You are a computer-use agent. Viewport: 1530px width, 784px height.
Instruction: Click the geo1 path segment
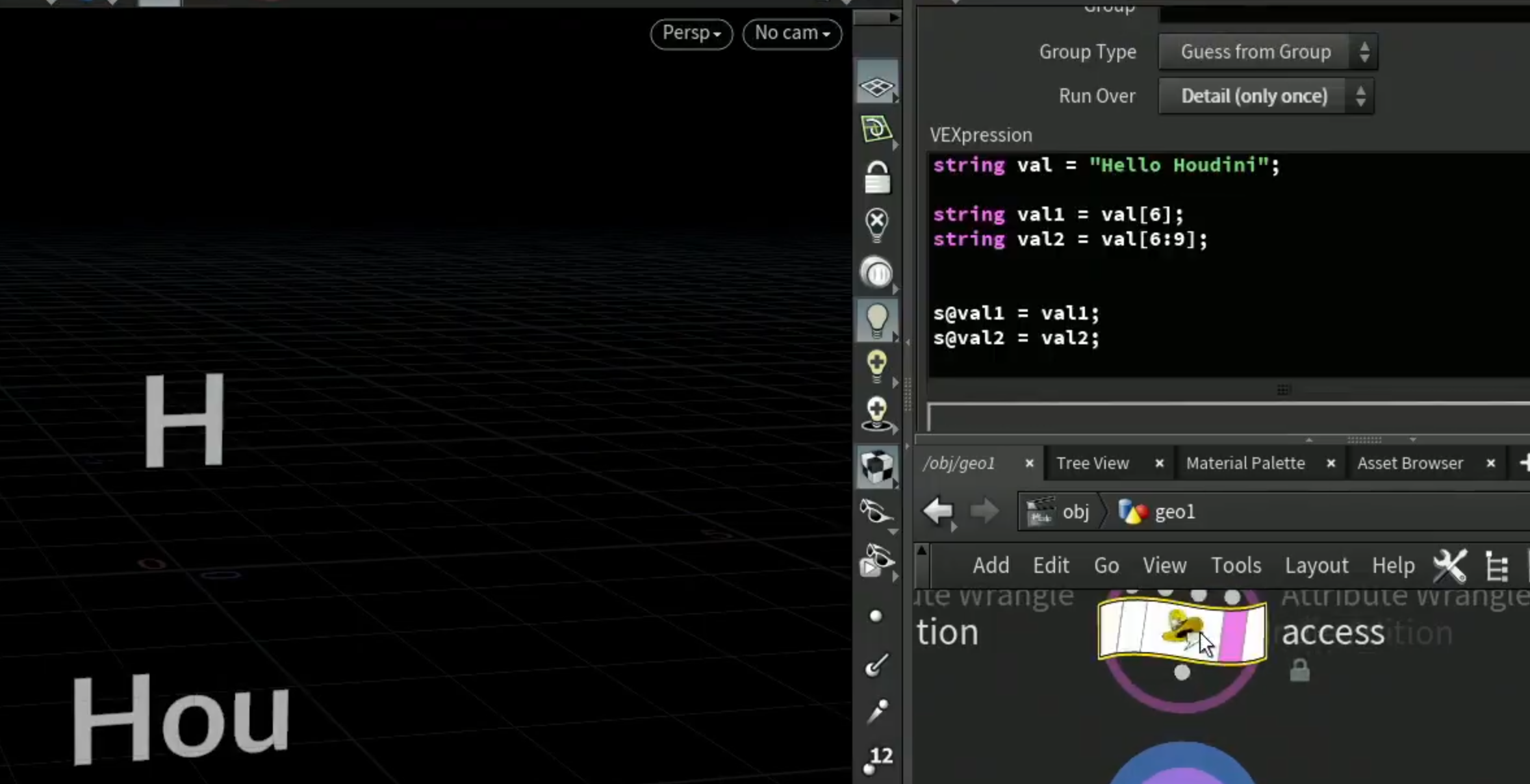(1156, 512)
